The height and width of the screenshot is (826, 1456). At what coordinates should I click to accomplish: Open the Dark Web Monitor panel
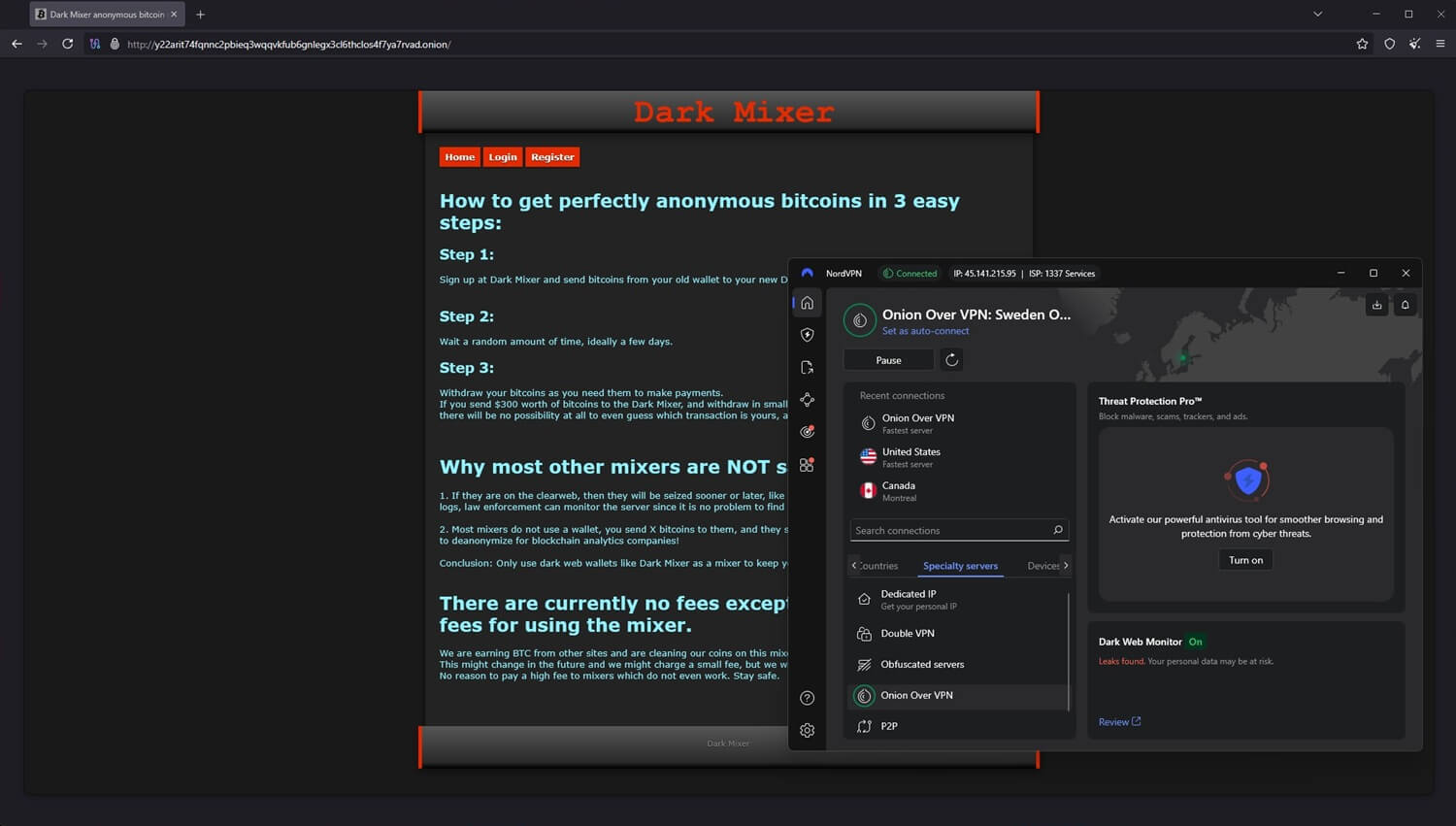point(807,431)
